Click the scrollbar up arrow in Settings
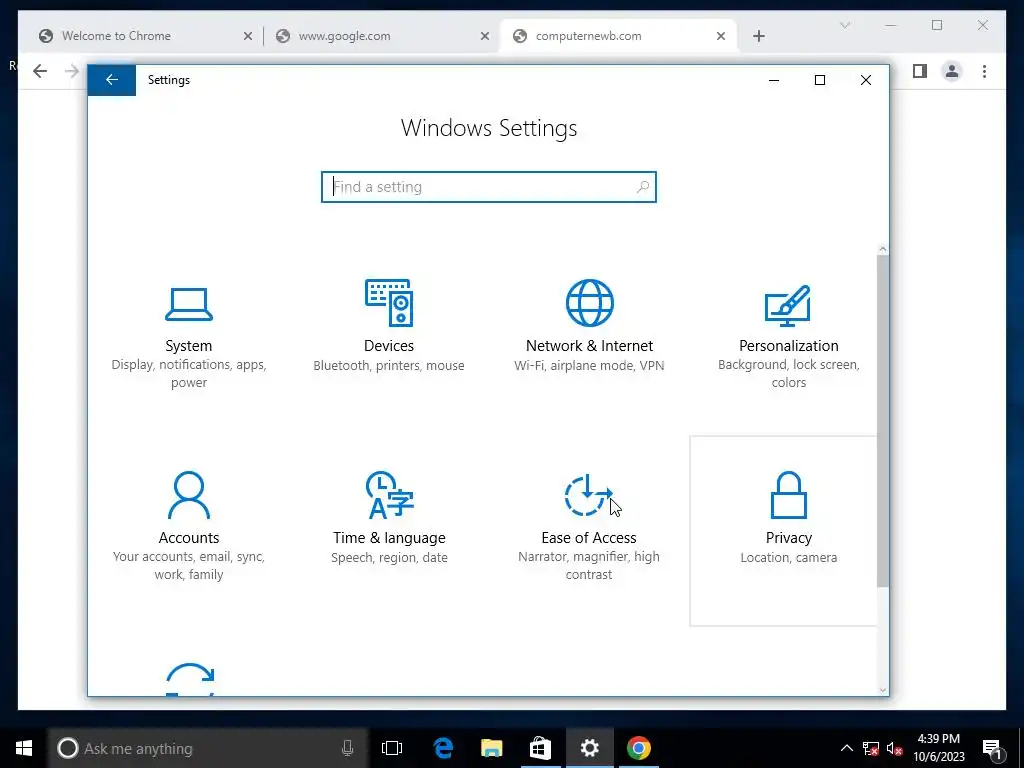1024x768 pixels. tap(883, 249)
